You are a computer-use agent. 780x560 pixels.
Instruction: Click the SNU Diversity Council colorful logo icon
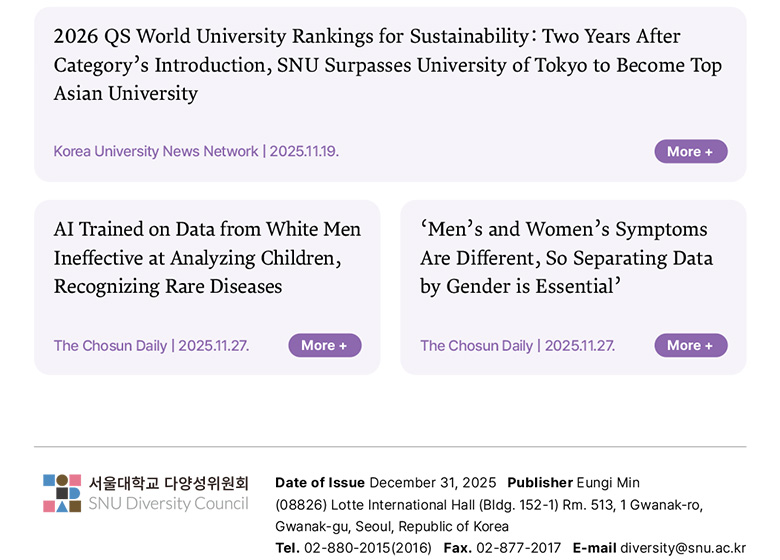pyautogui.click(x=62, y=493)
